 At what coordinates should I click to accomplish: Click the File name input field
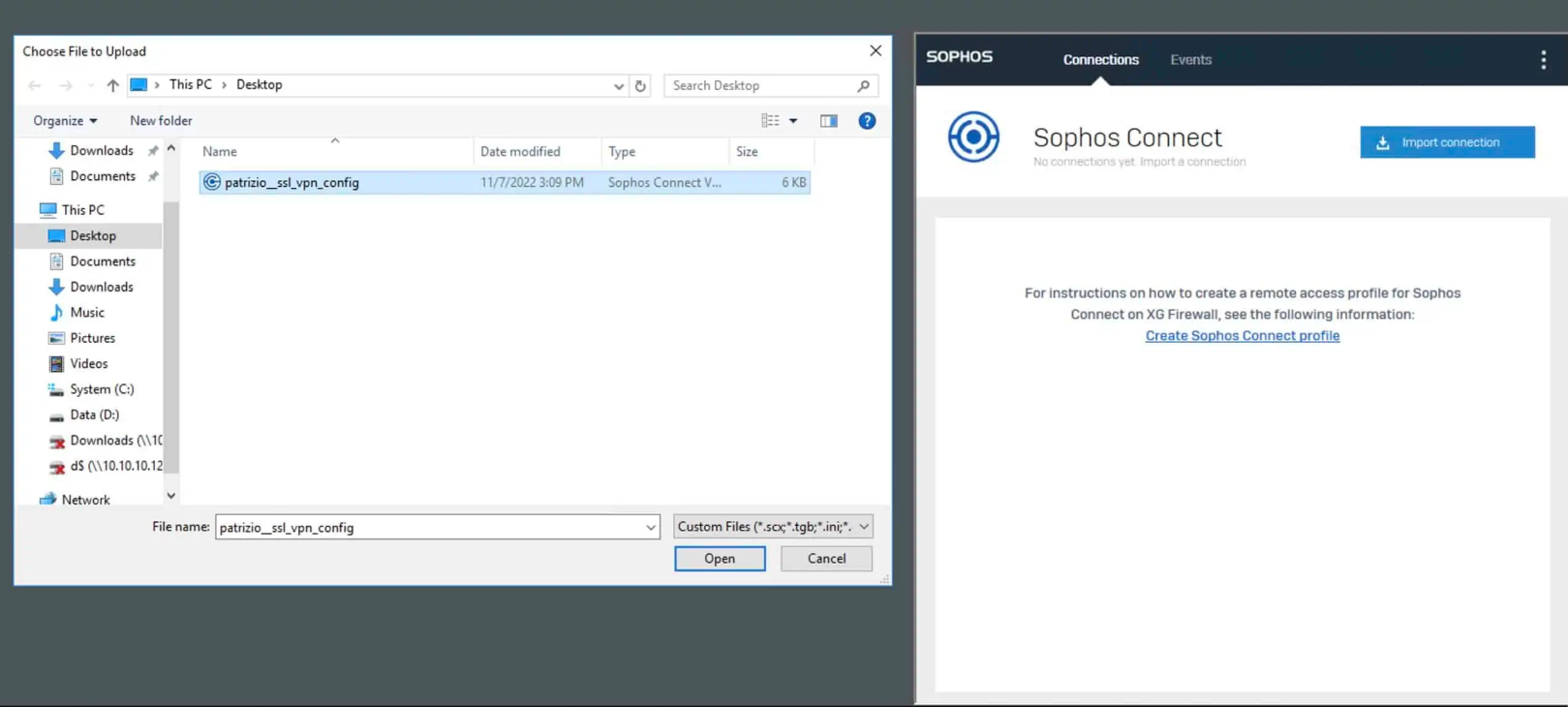pos(427,527)
